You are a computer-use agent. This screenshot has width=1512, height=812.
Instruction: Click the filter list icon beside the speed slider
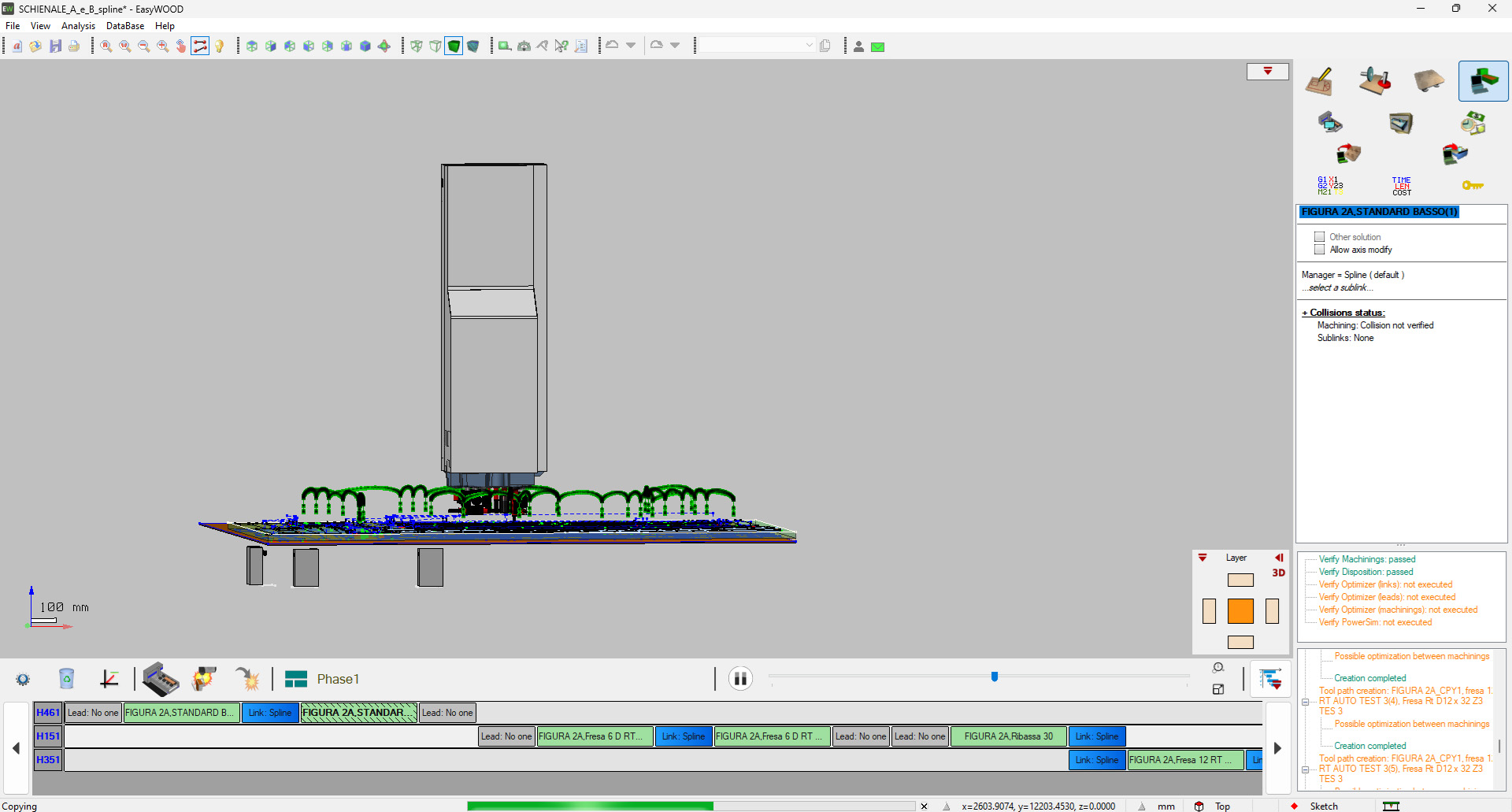(1270, 679)
